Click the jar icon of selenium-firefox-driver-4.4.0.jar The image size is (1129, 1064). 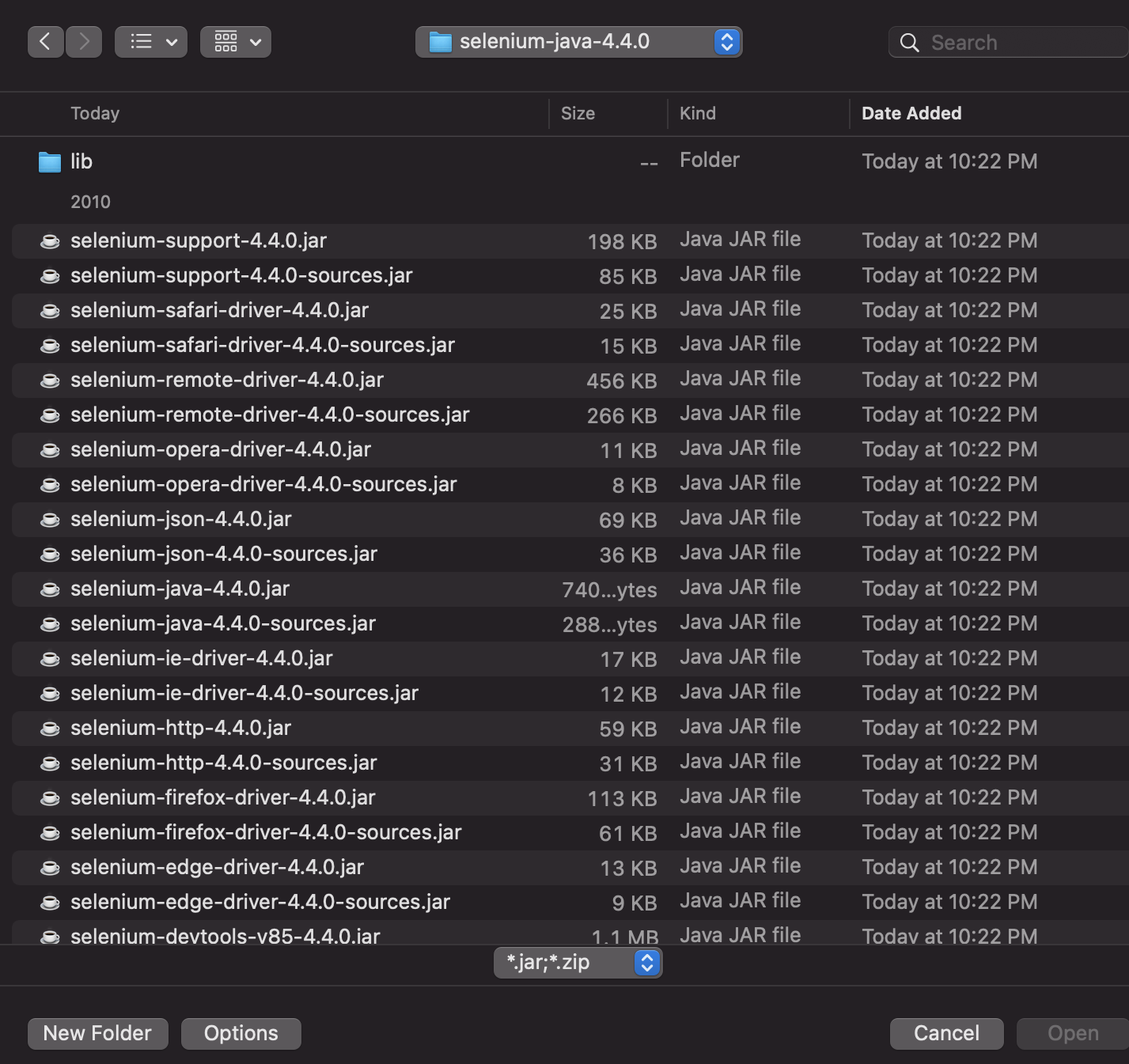tap(50, 798)
